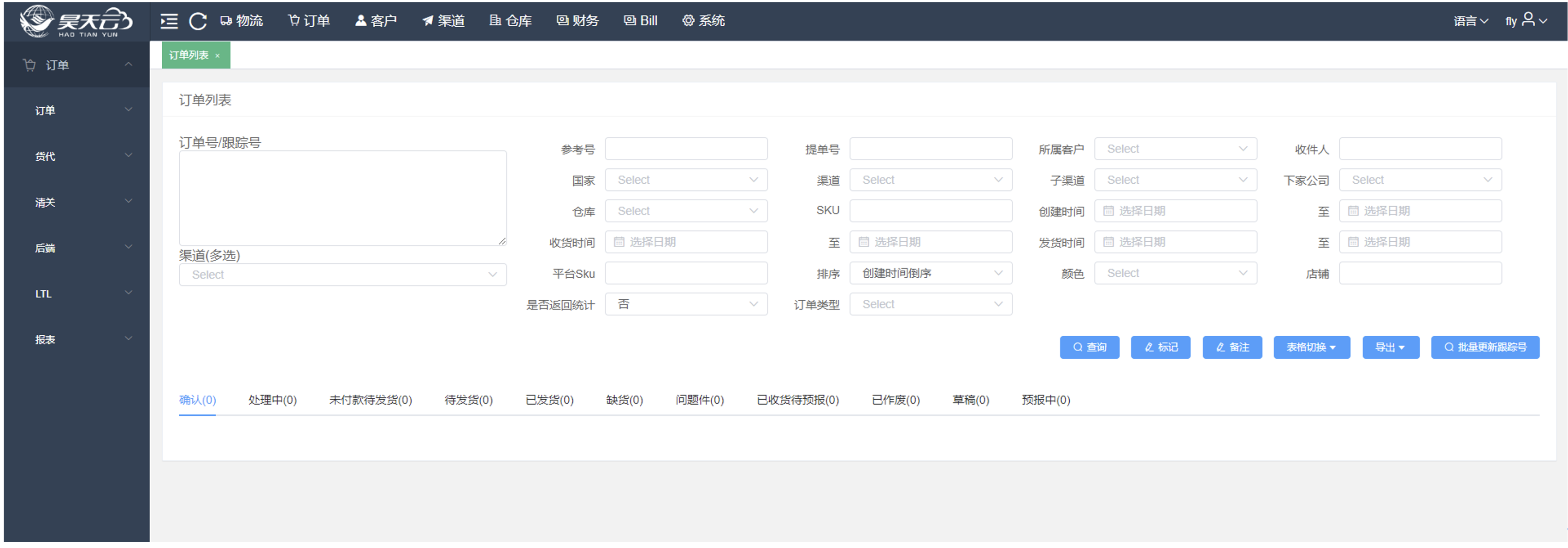Image resolution: width=1568 pixels, height=548 pixels.
Task: Expand the 货代 sidebar submenu
Action: click(x=77, y=156)
